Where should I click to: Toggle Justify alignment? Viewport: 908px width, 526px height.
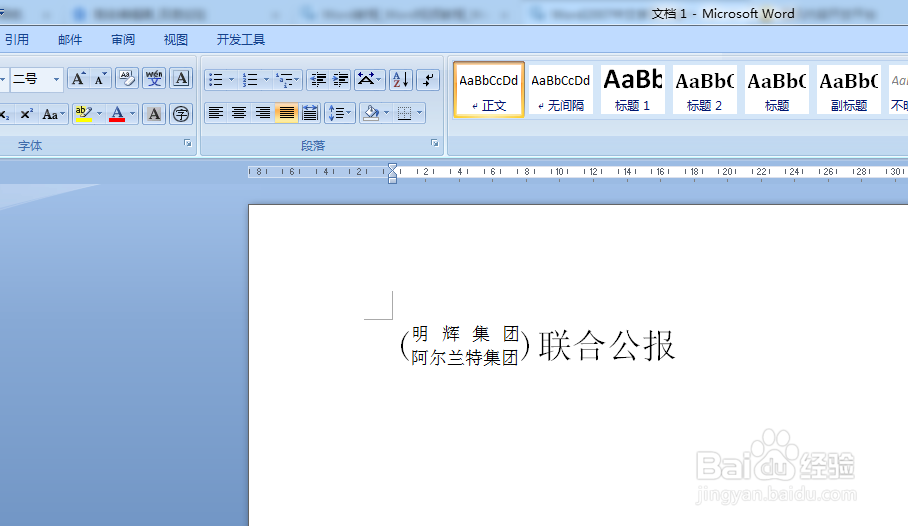point(286,113)
